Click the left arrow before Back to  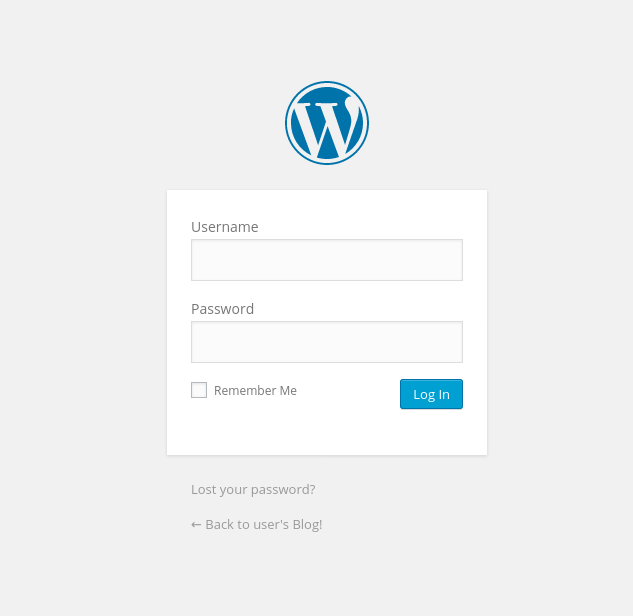[x=196, y=525]
